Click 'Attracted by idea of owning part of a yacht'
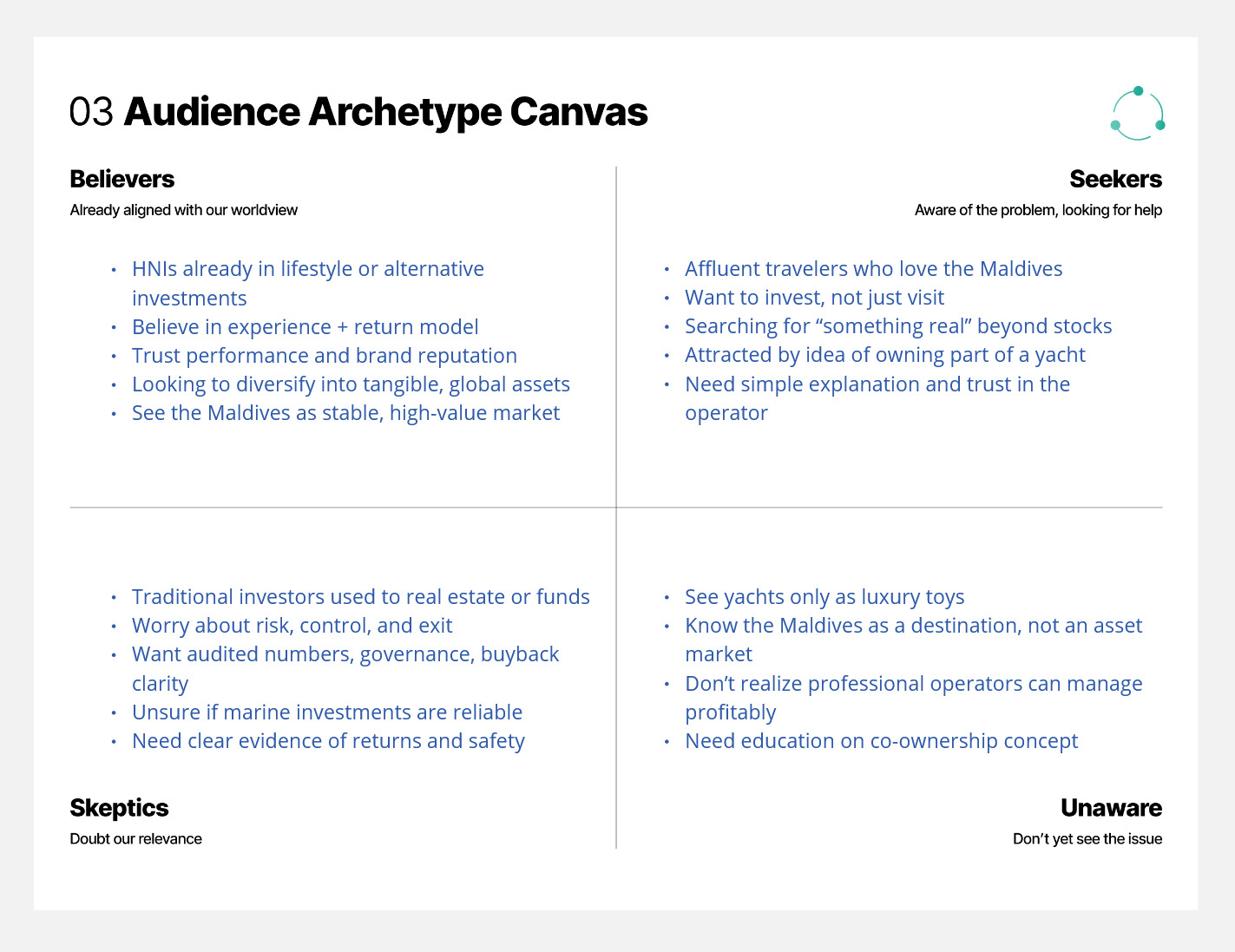Image resolution: width=1235 pixels, height=952 pixels. pyautogui.click(x=884, y=355)
